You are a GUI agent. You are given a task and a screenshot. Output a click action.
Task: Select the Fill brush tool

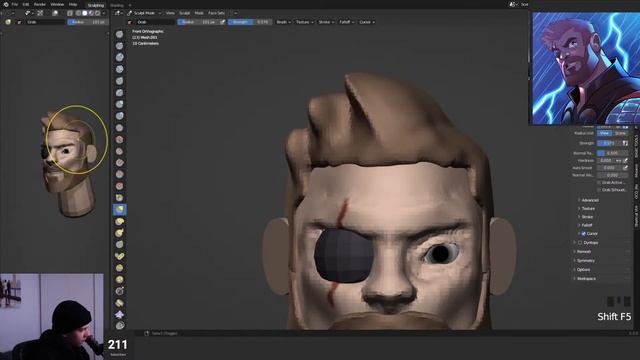[x=120, y=163]
